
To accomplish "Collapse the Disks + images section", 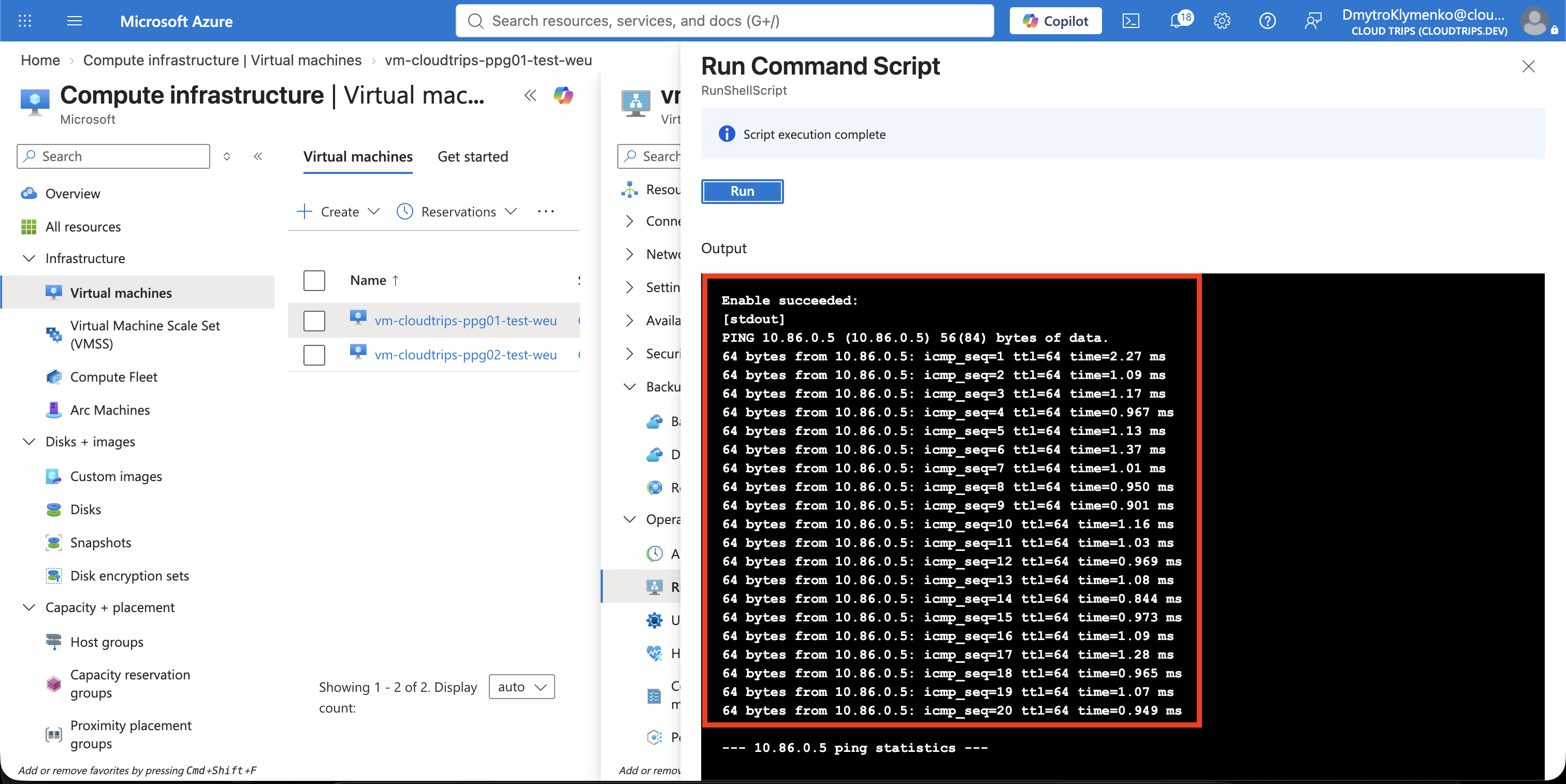I will [28, 442].
